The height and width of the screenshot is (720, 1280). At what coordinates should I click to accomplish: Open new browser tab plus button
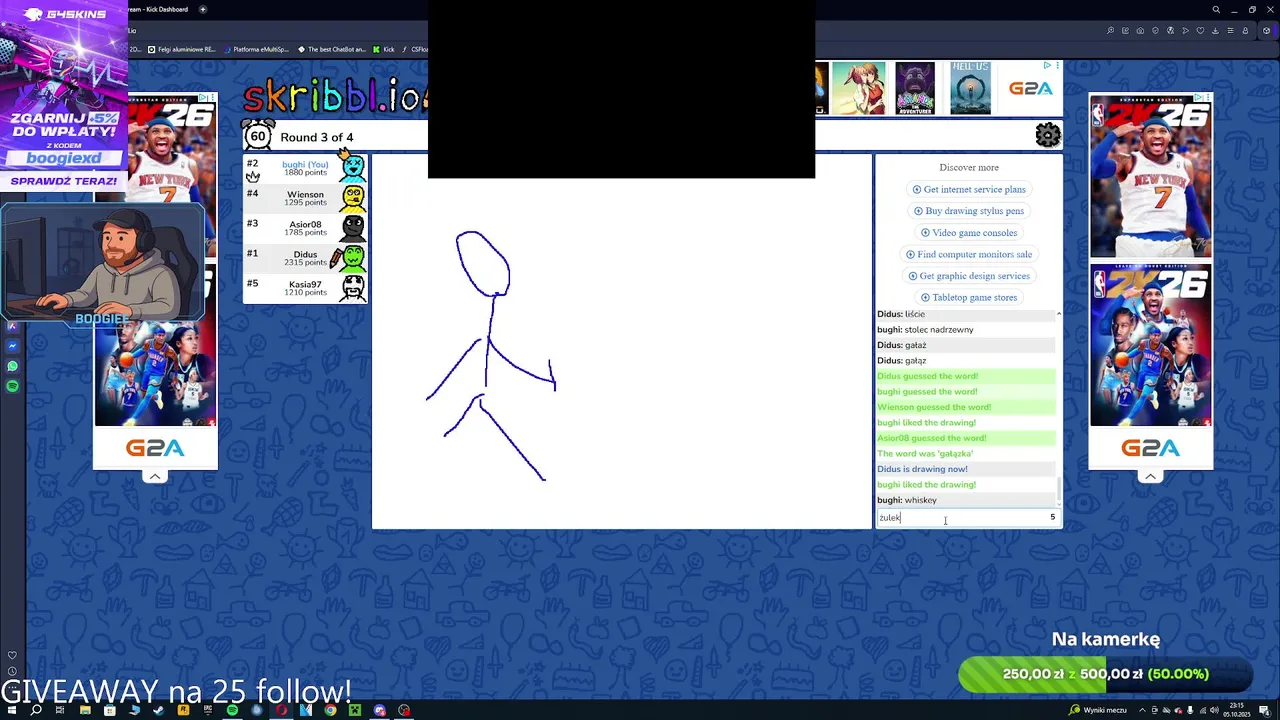tap(202, 9)
